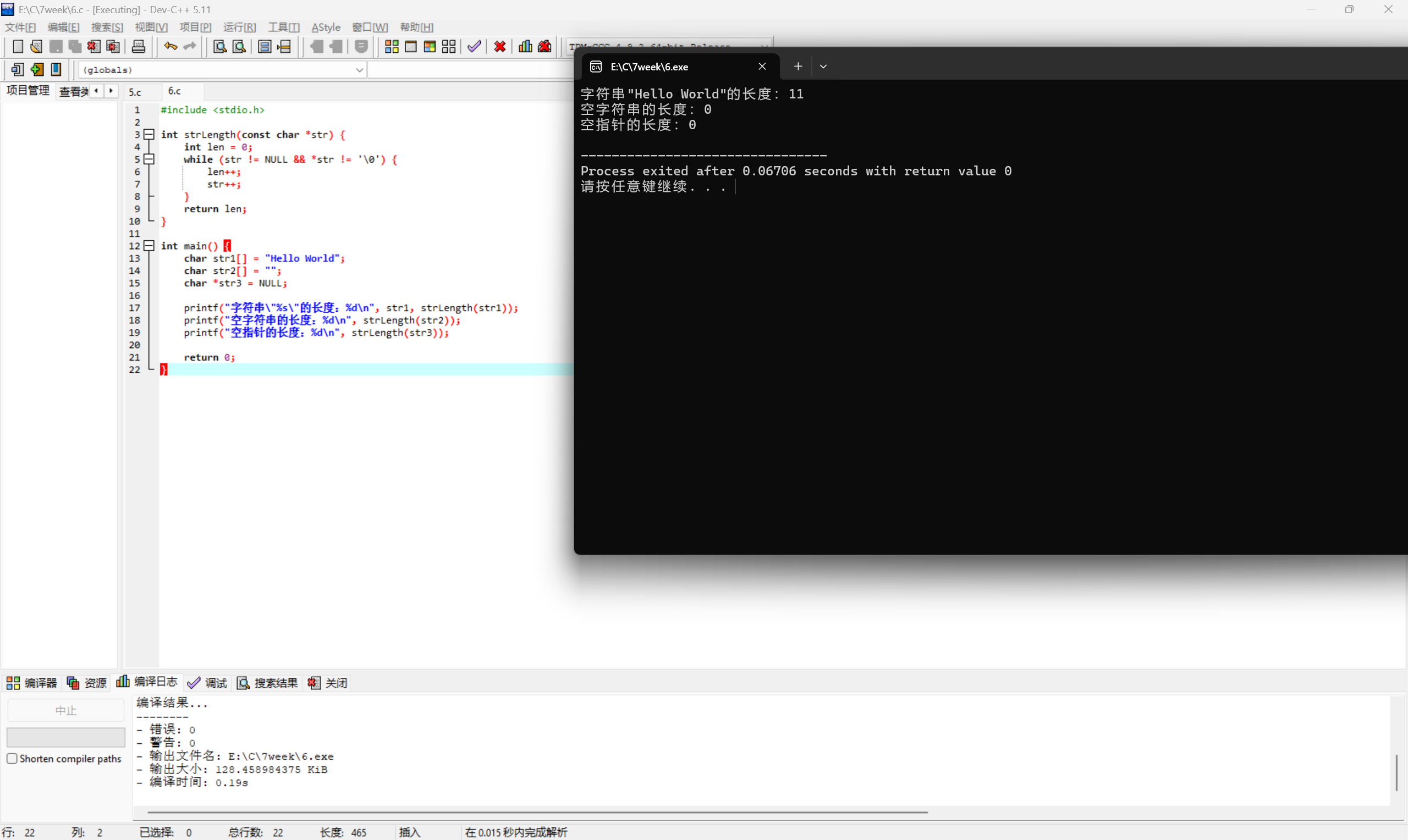Open the (globals) scope dropdown
1408x840 pixels.
point(359,70)
